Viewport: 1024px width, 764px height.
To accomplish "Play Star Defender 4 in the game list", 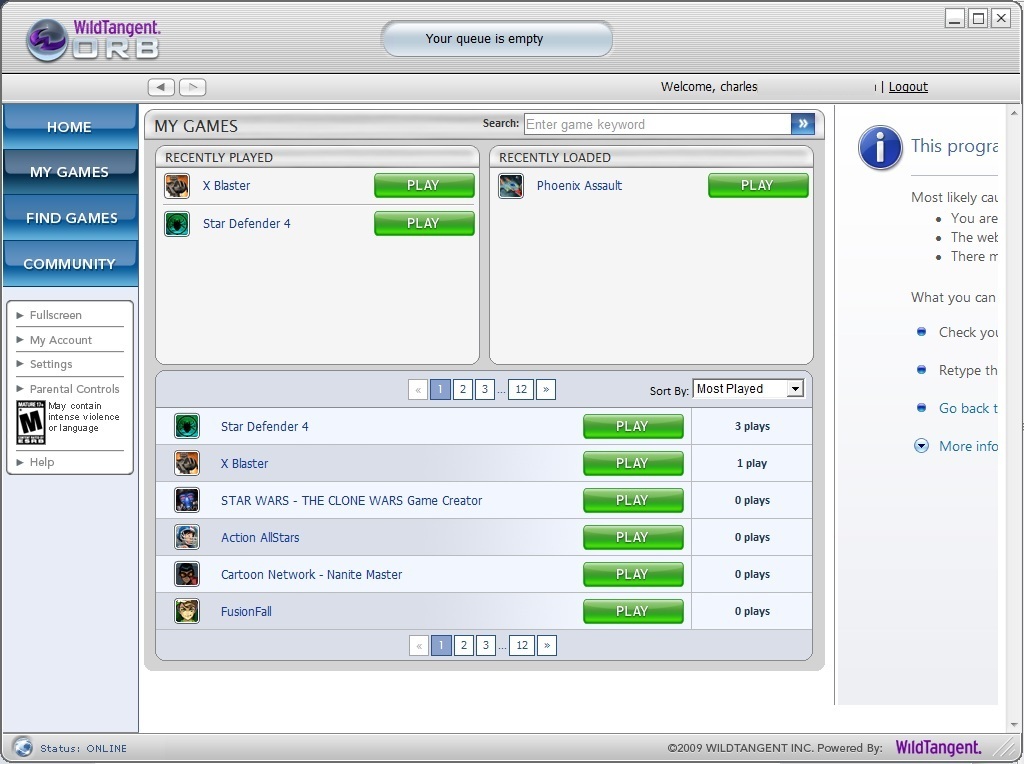I will click(x=633, y=426).
